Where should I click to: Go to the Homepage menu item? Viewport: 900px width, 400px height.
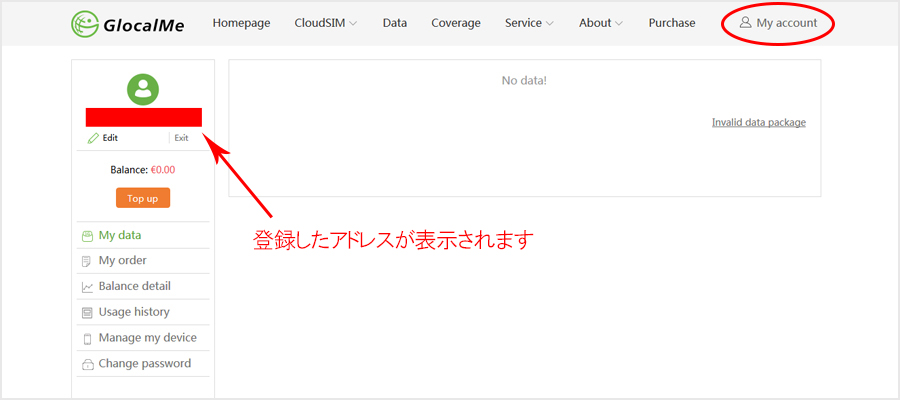point(241,23)
